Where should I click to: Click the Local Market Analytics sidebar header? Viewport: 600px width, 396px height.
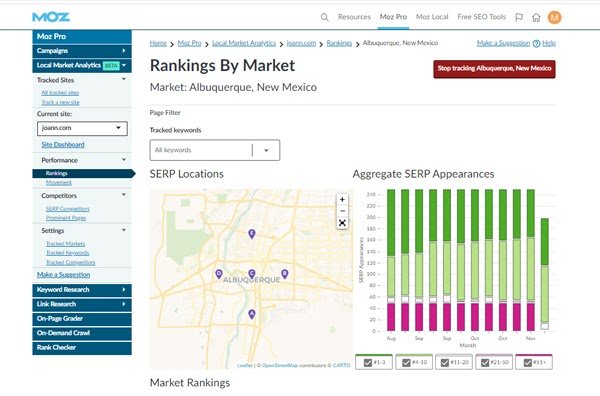82,65
